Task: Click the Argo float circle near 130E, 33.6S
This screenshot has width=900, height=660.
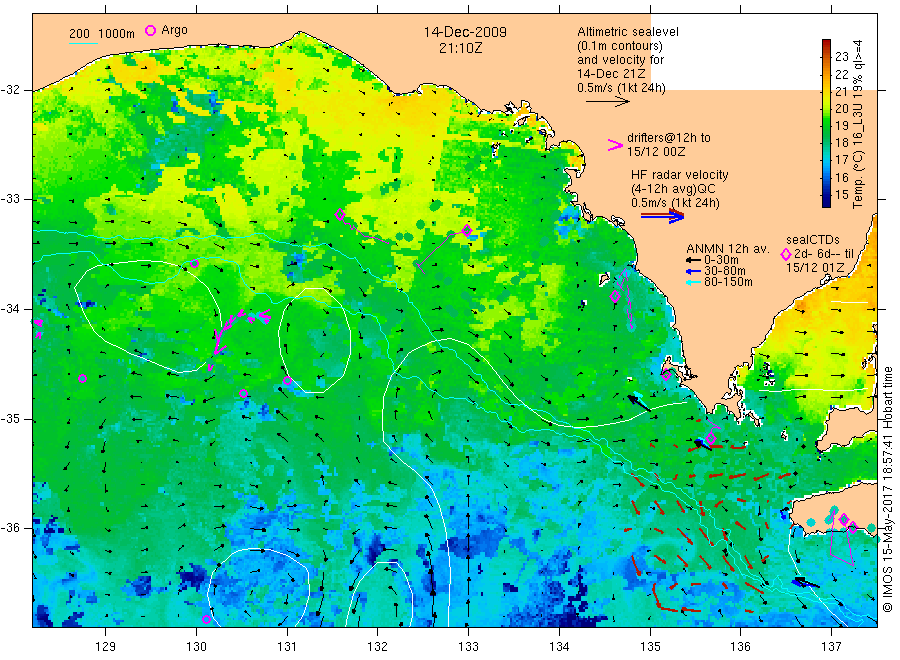Action: point(194,263)
